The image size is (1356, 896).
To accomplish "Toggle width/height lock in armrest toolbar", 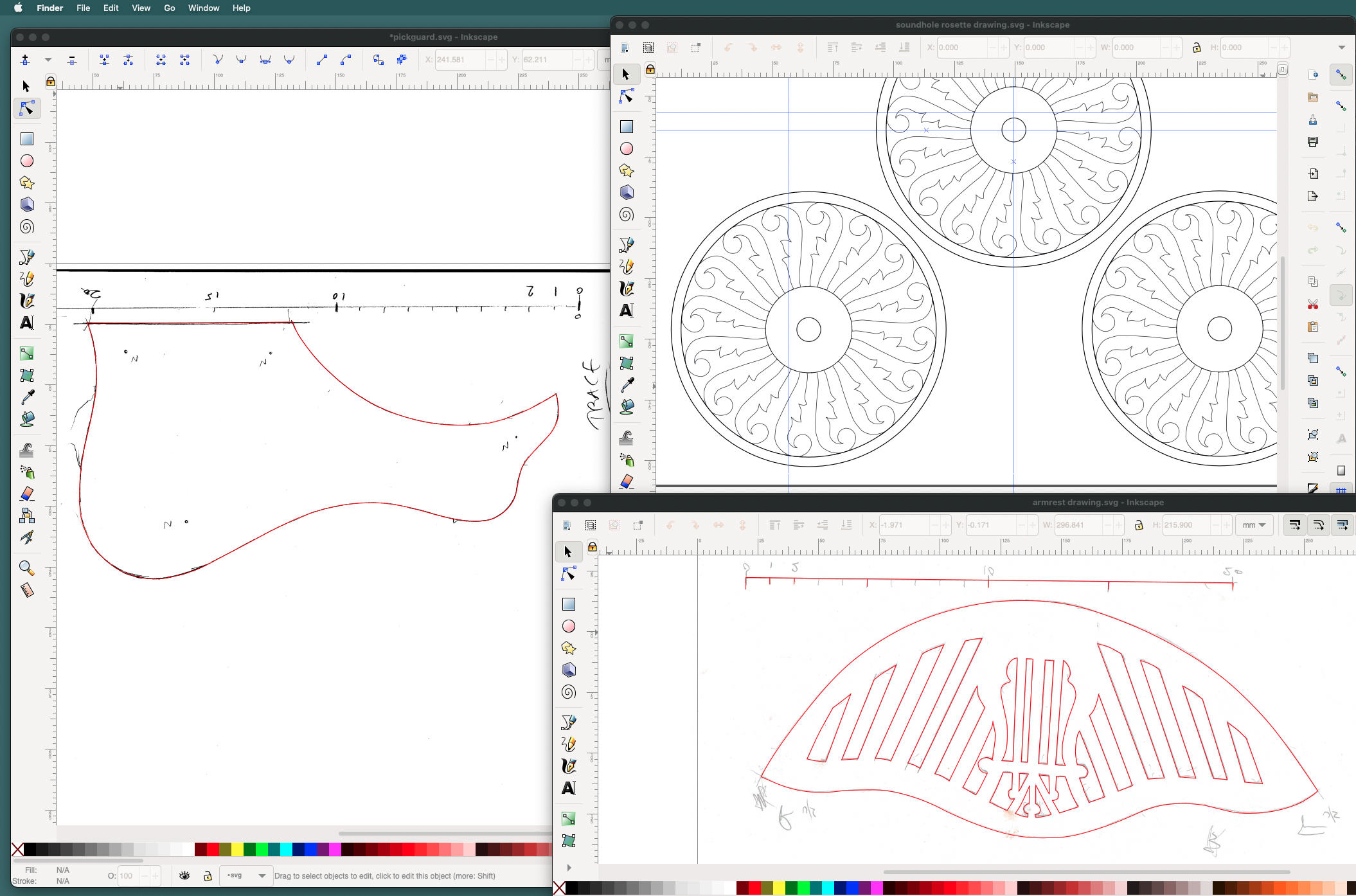I will [1139, 525].
